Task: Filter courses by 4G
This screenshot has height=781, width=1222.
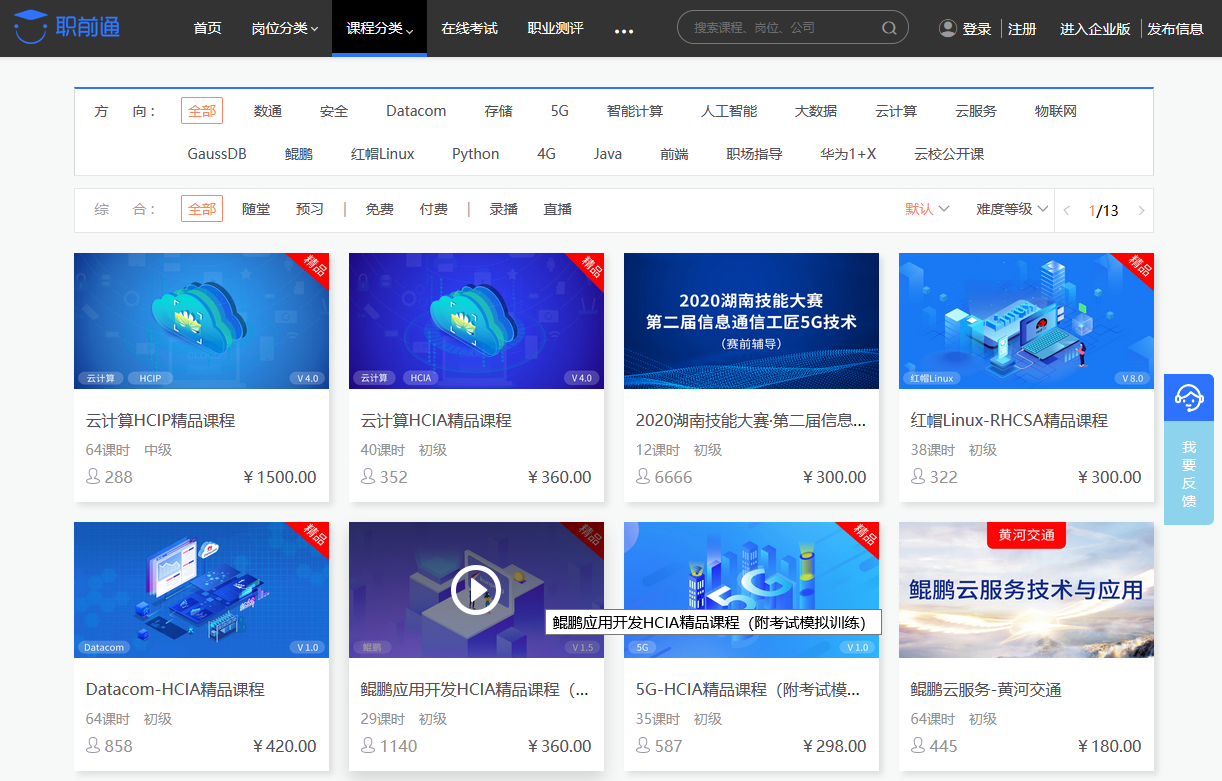Action: click(546, 154)
